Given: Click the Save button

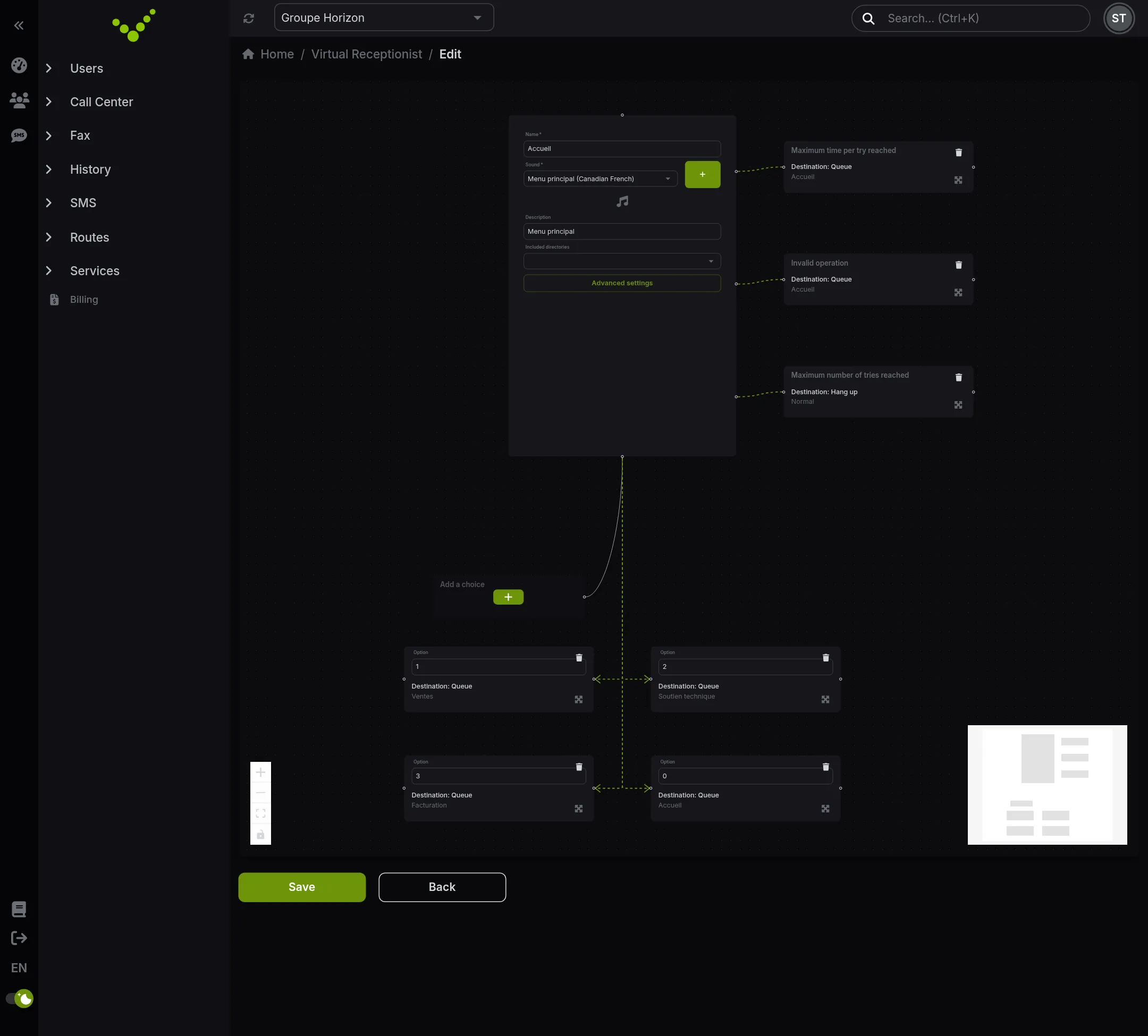Looking at the screenshot, I should (302, 887).
